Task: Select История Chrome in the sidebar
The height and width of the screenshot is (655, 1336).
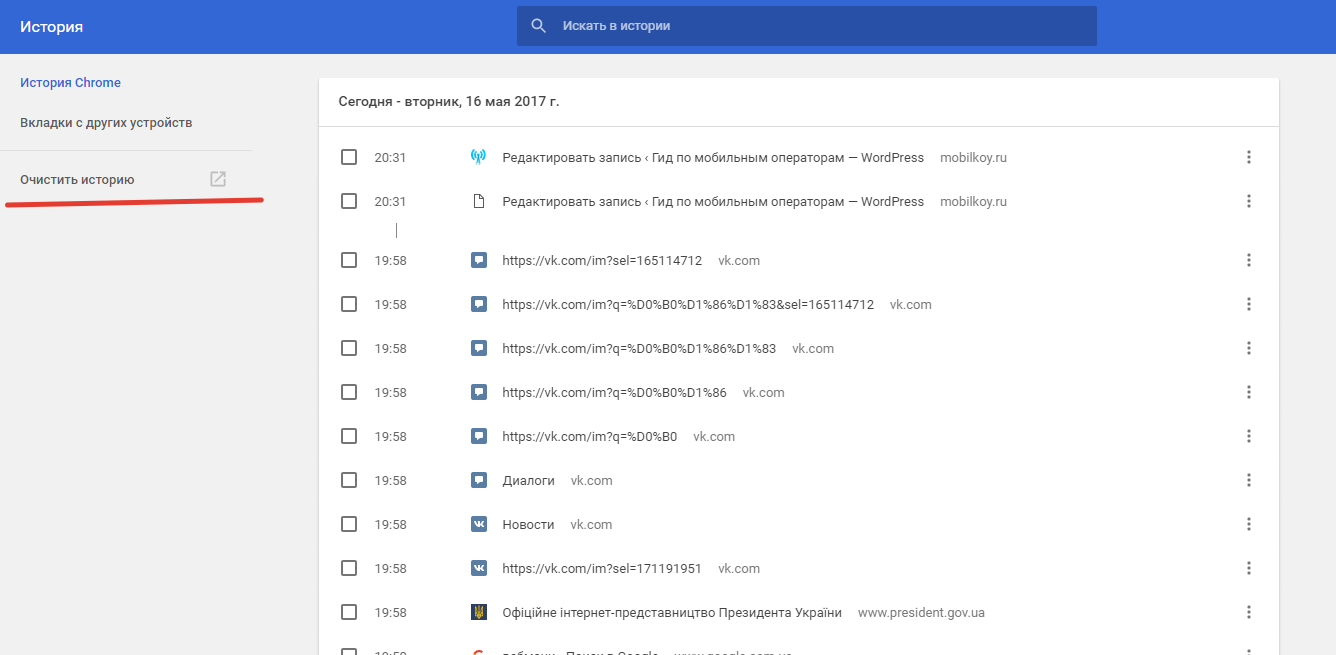Action: coord(70,83)
